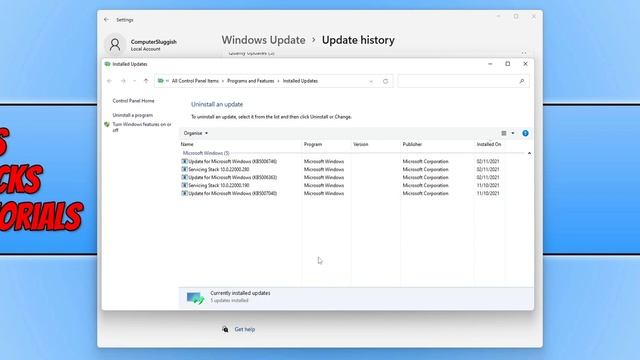This screenshot has width=640, height=360.
Task: Click 'Currently installed updates' status text
Action: 240,293
